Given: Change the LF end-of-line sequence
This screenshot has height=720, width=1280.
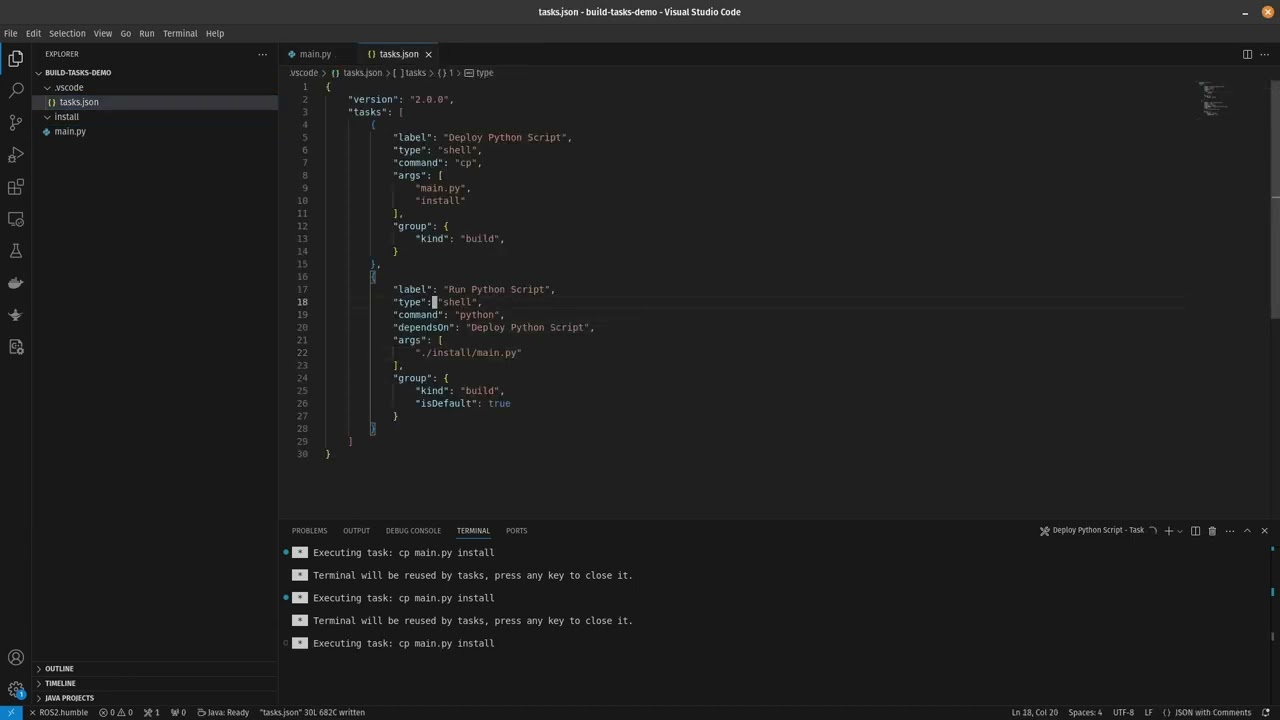Looking at the screenshot, I should 1149,713.
